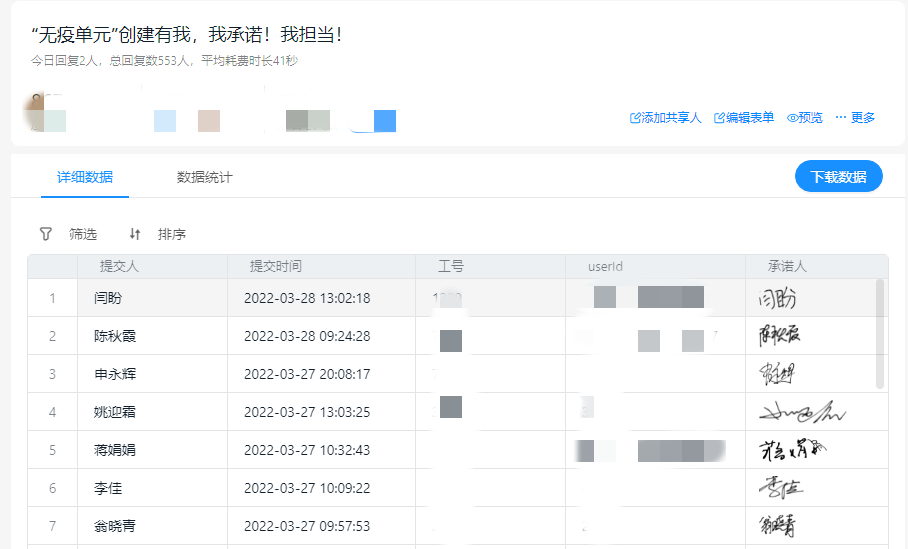Screen dimensions: 908x549
Task: Open the 编辑表单 link
Action: (x=750, y=118)
